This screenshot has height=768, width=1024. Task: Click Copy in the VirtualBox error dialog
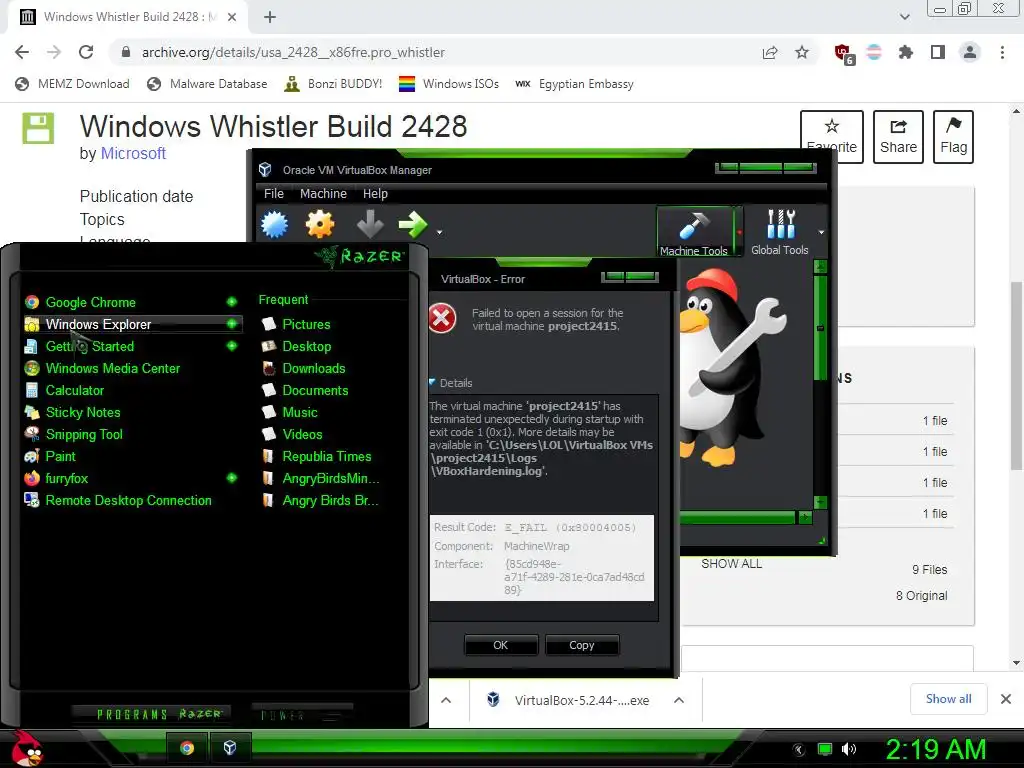point(582,645)
